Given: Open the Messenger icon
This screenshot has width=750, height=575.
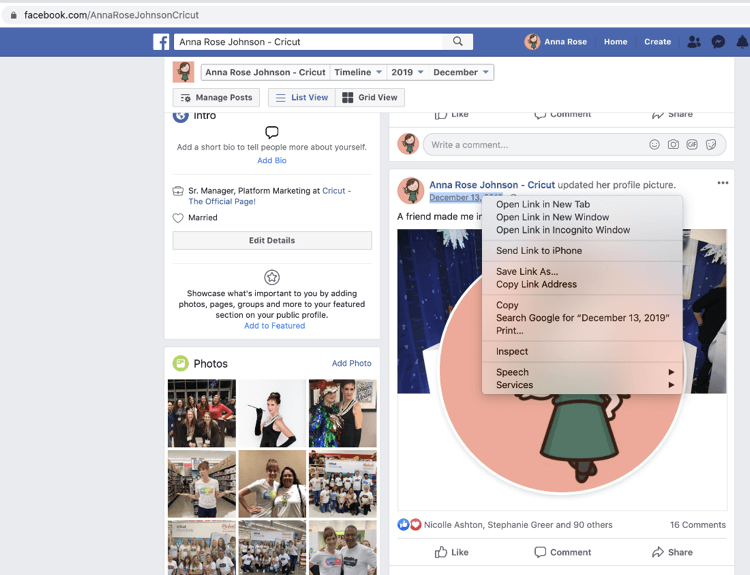Looking at the screenshot, I should 718,42.
